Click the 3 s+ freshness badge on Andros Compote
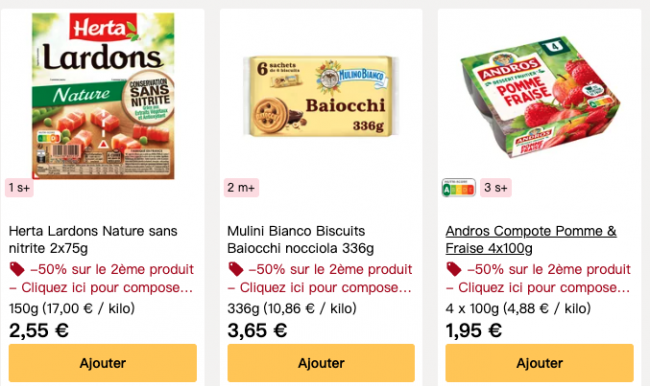This screenshot has height=386, width=650. [x=496, y=188]
